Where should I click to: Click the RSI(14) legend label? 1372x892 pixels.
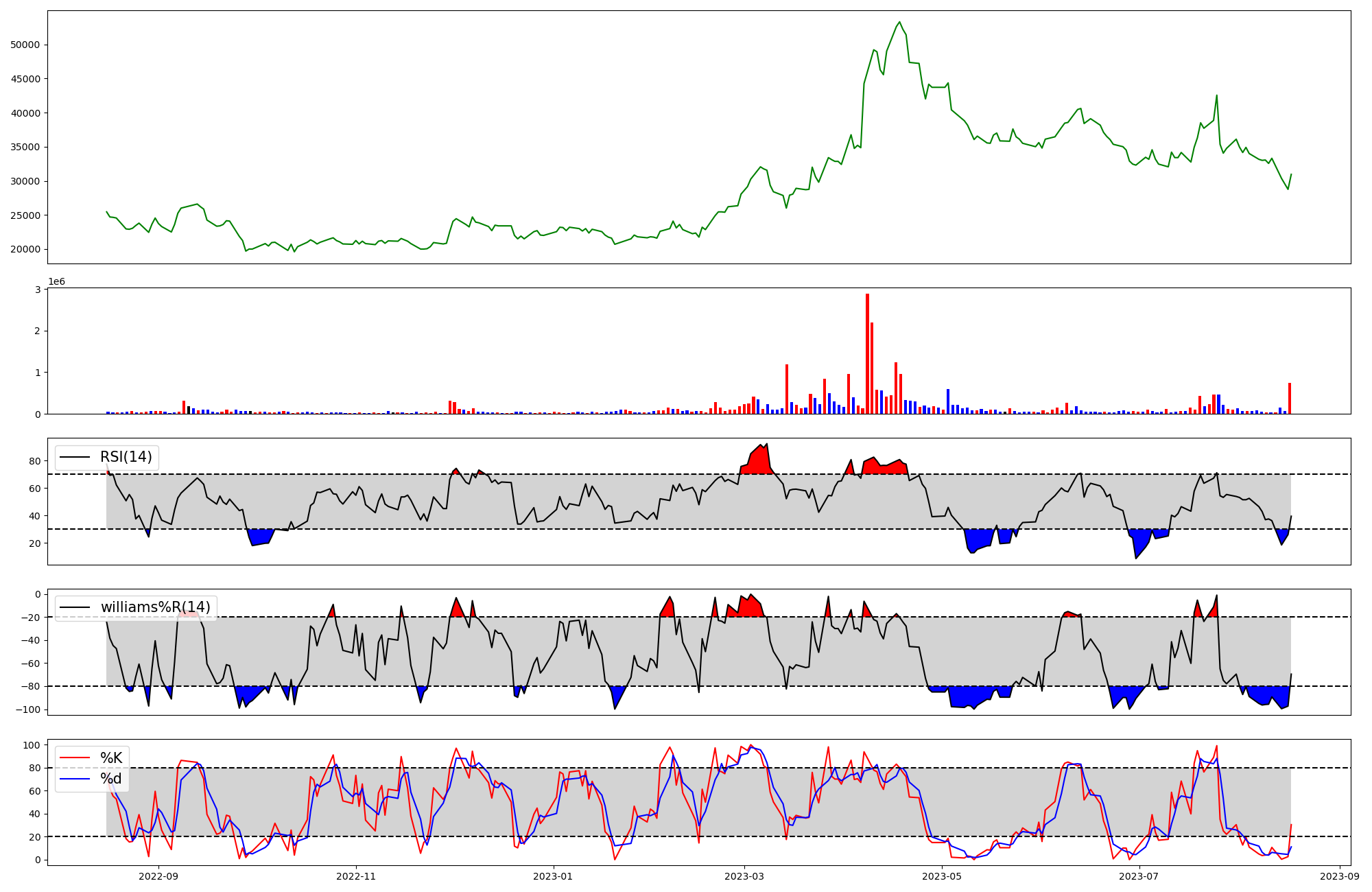click(126, 457)
